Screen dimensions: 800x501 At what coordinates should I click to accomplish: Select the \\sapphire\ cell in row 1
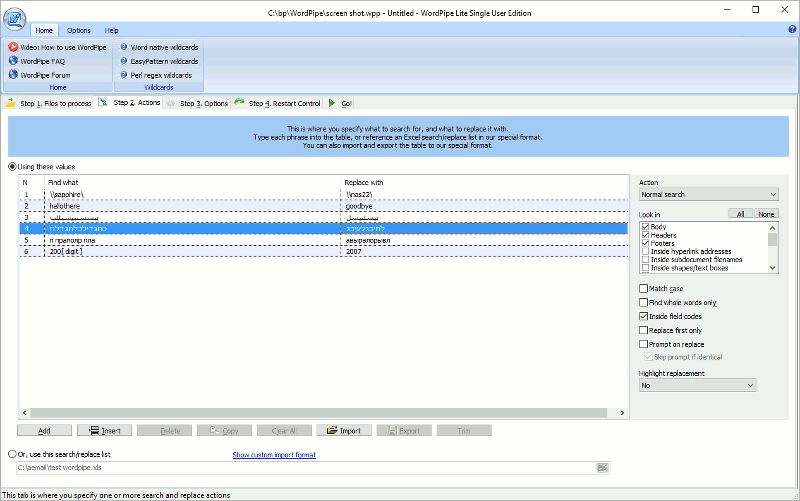click(193, 194)
